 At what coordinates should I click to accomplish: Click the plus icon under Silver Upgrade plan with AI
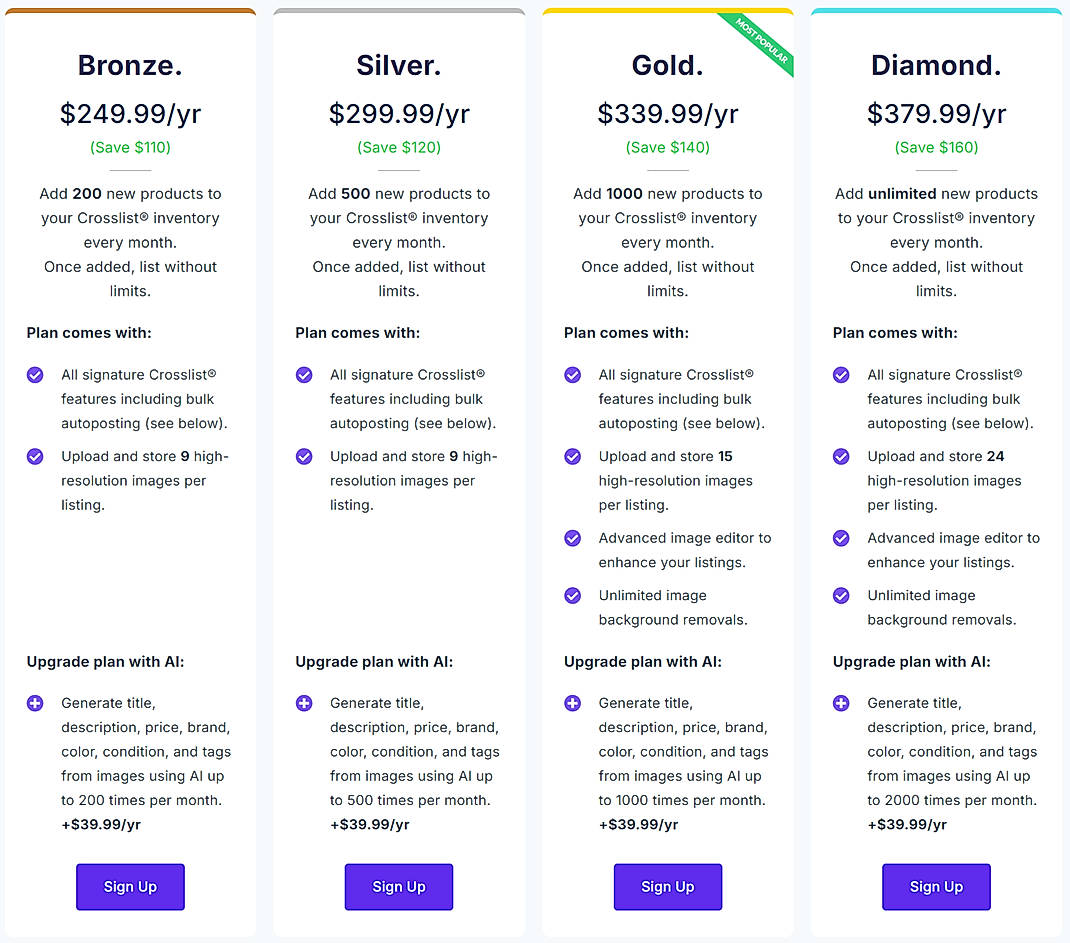click(x=303, y=703)
